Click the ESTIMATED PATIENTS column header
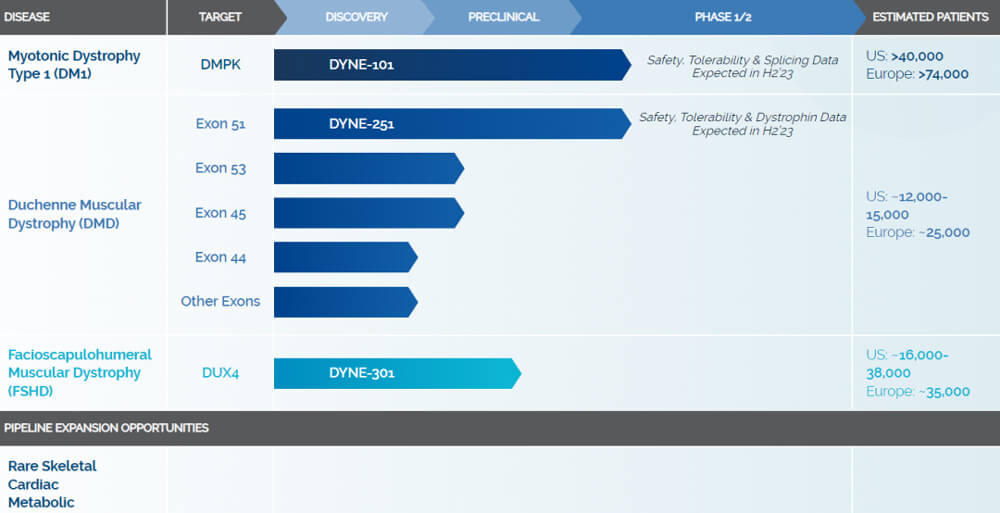This screenshot has width=1000, height=513. [x=930, y=17]
